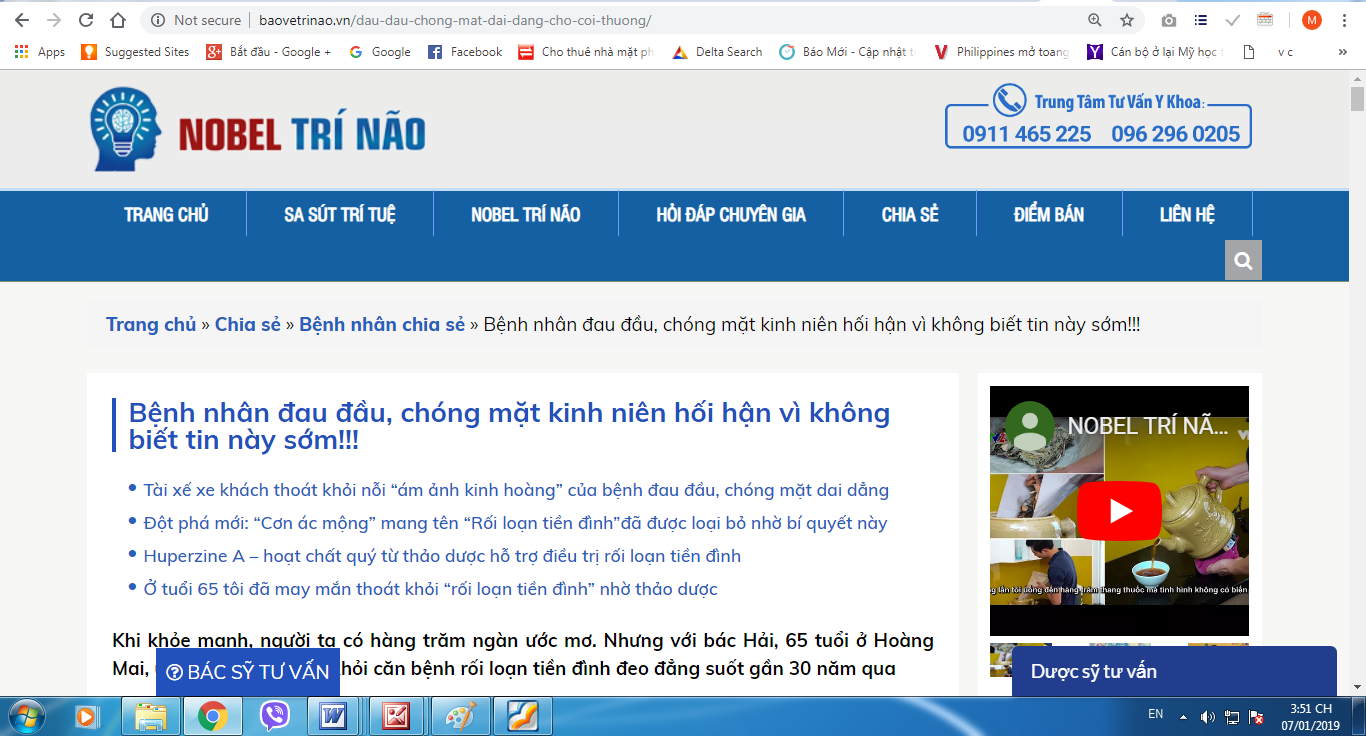Bookmark this page with the star icon
Viewport: 1366px width, 740px height.
(x=1127, y=20)
